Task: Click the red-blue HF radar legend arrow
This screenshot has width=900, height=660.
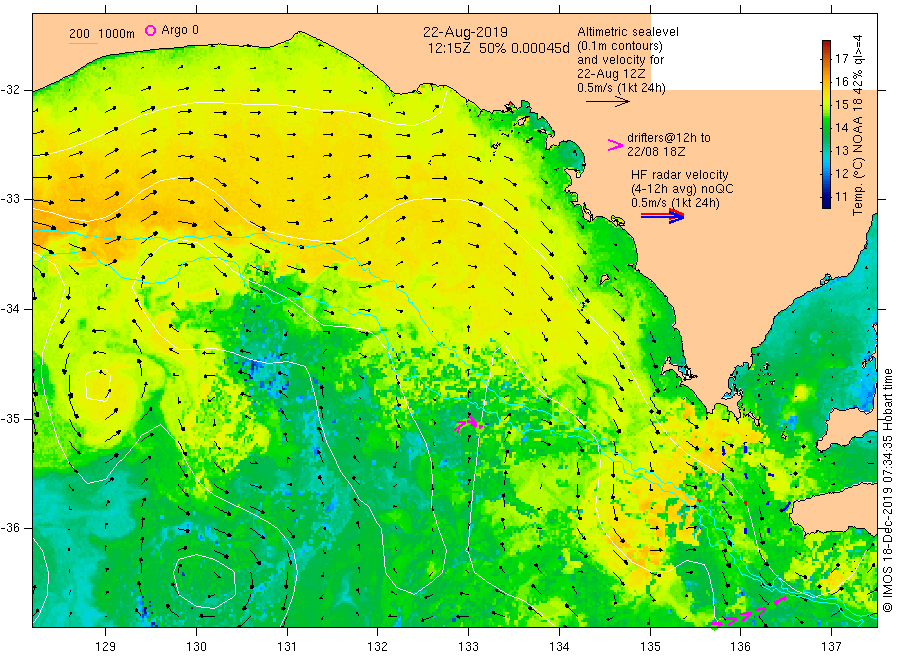Action: pyautogui.click(x=663, y=216)
